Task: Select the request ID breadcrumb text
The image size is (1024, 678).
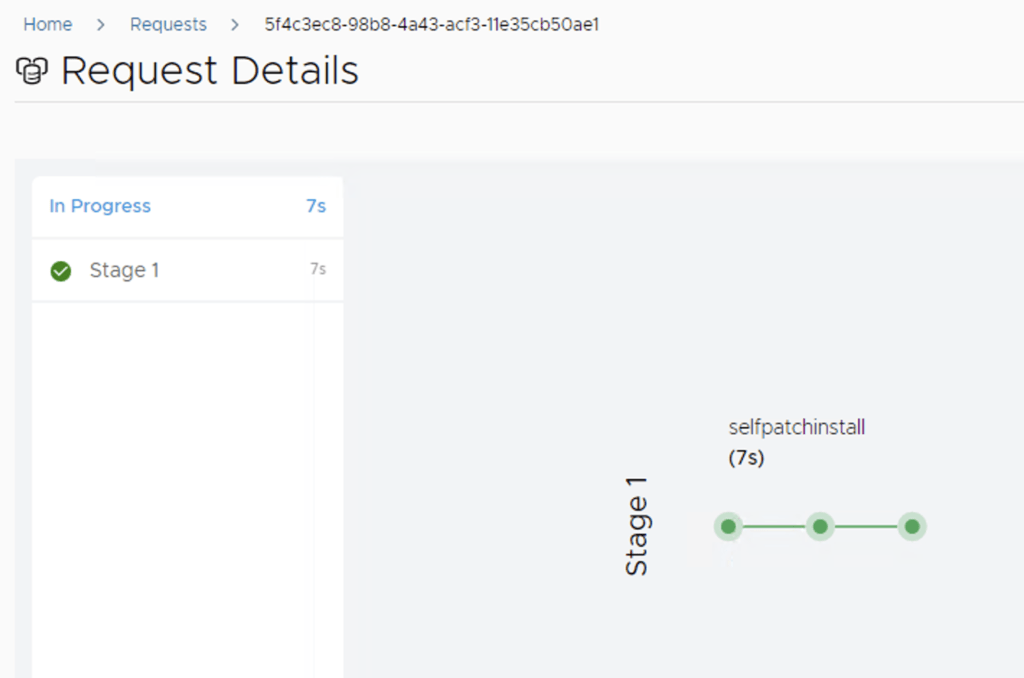Action: 431,24
